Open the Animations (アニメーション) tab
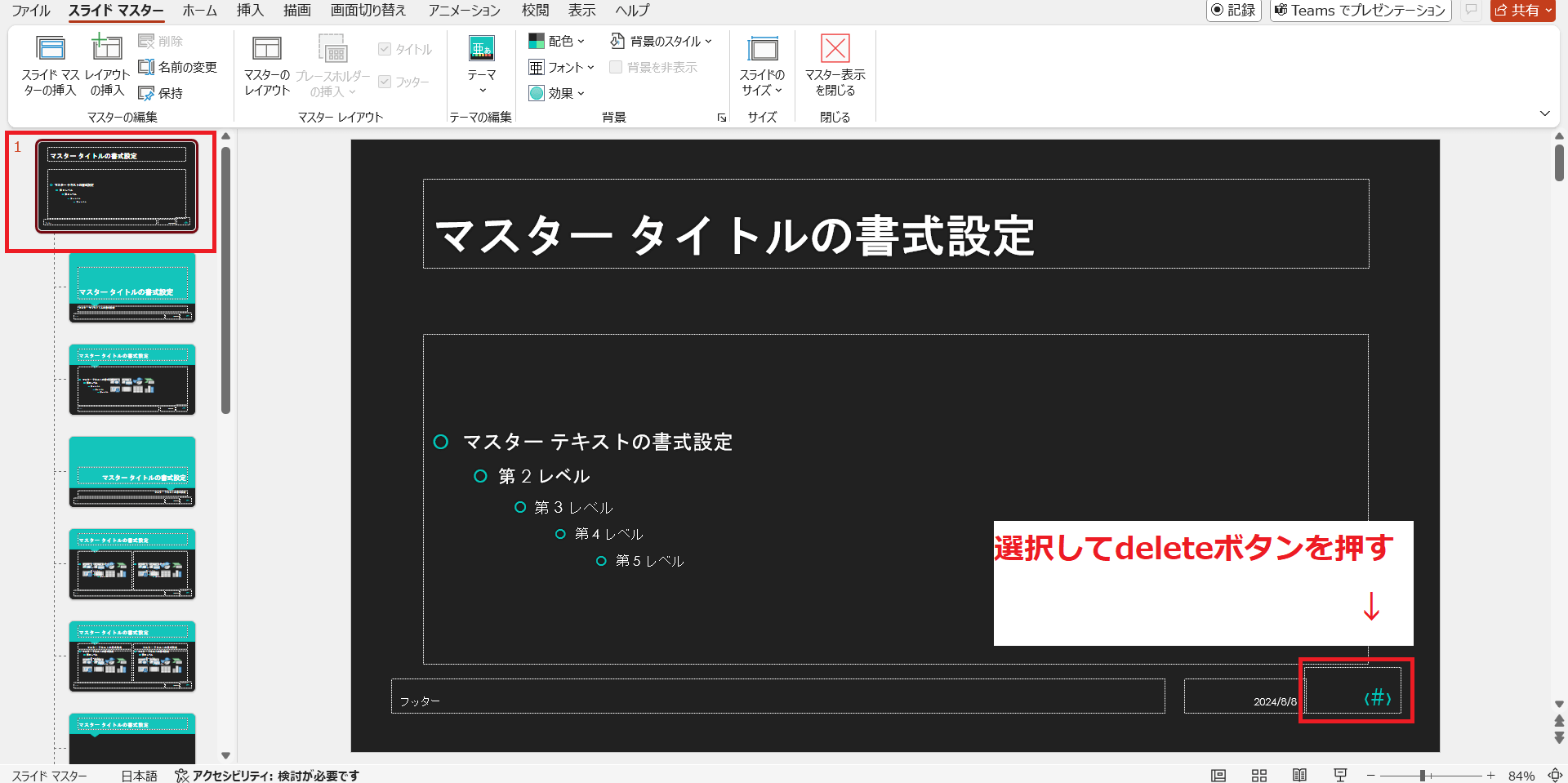This screenshot has height=783, width=1568. pyautogui.click(x=465, y=10)
